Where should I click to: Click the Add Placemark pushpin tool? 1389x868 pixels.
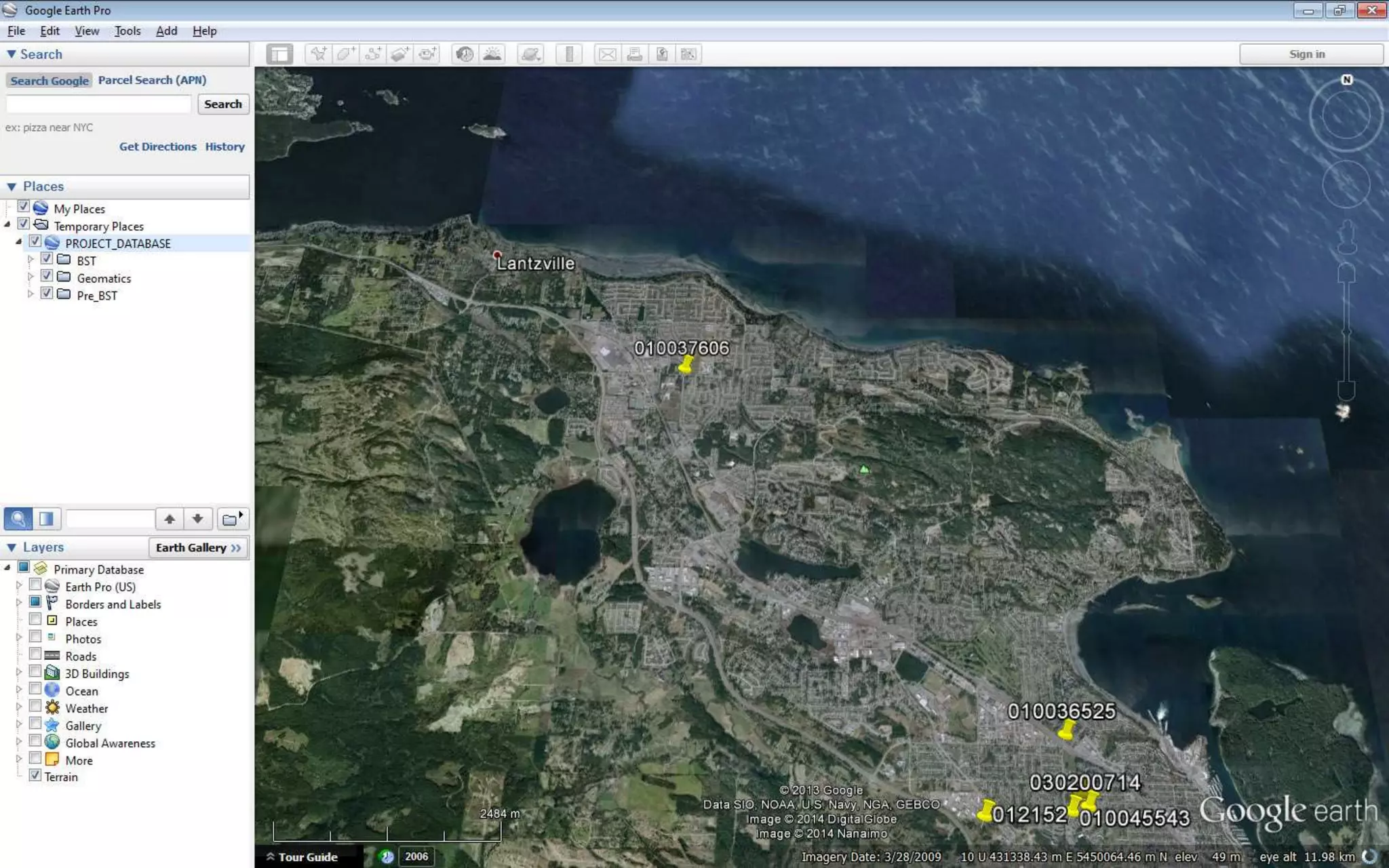point(318,54)
